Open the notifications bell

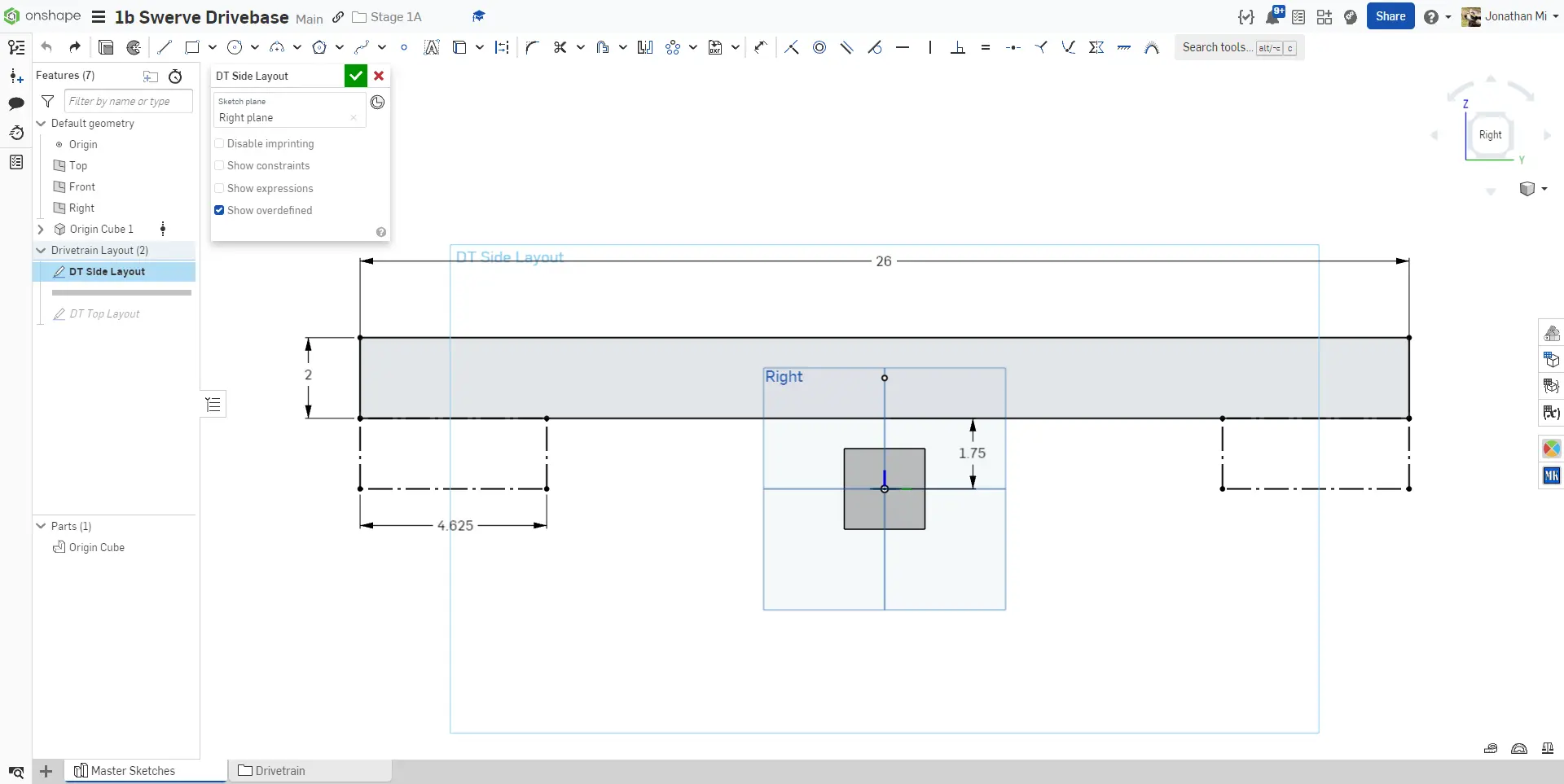[1272, 17]
